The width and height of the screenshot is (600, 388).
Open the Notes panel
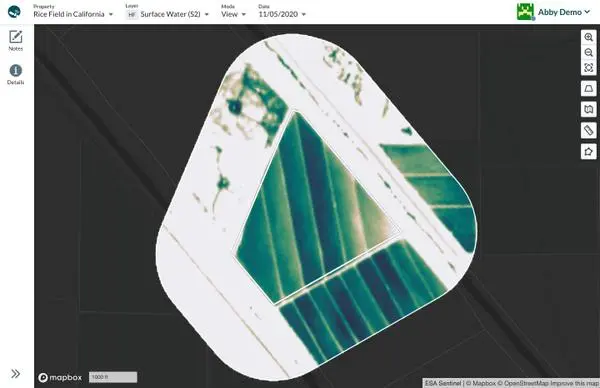16,41
